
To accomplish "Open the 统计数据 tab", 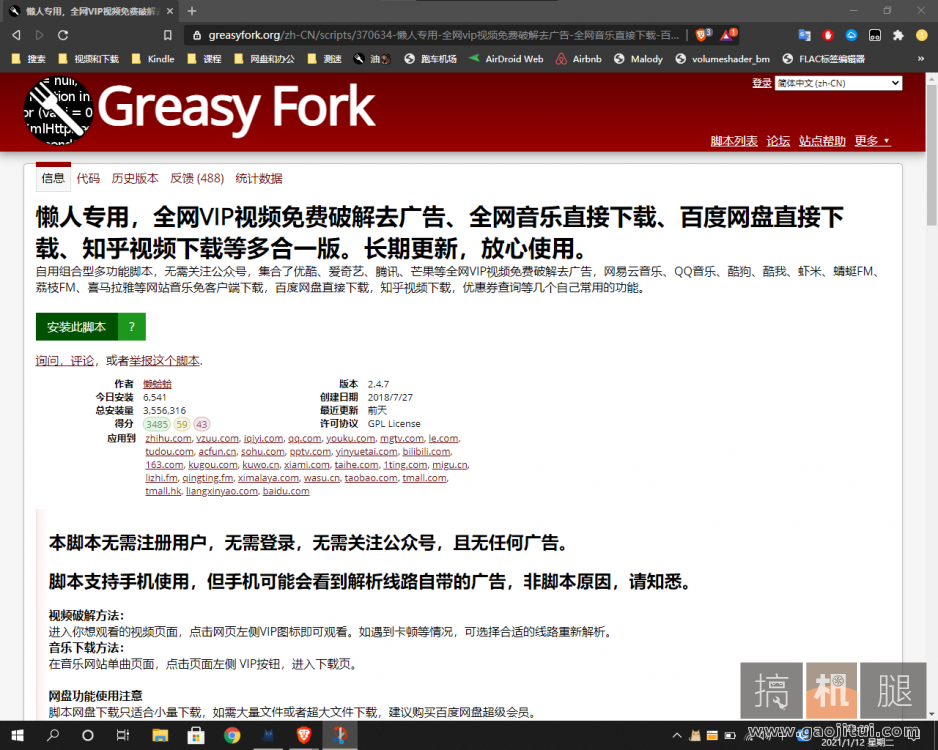I will click(258, 178).
